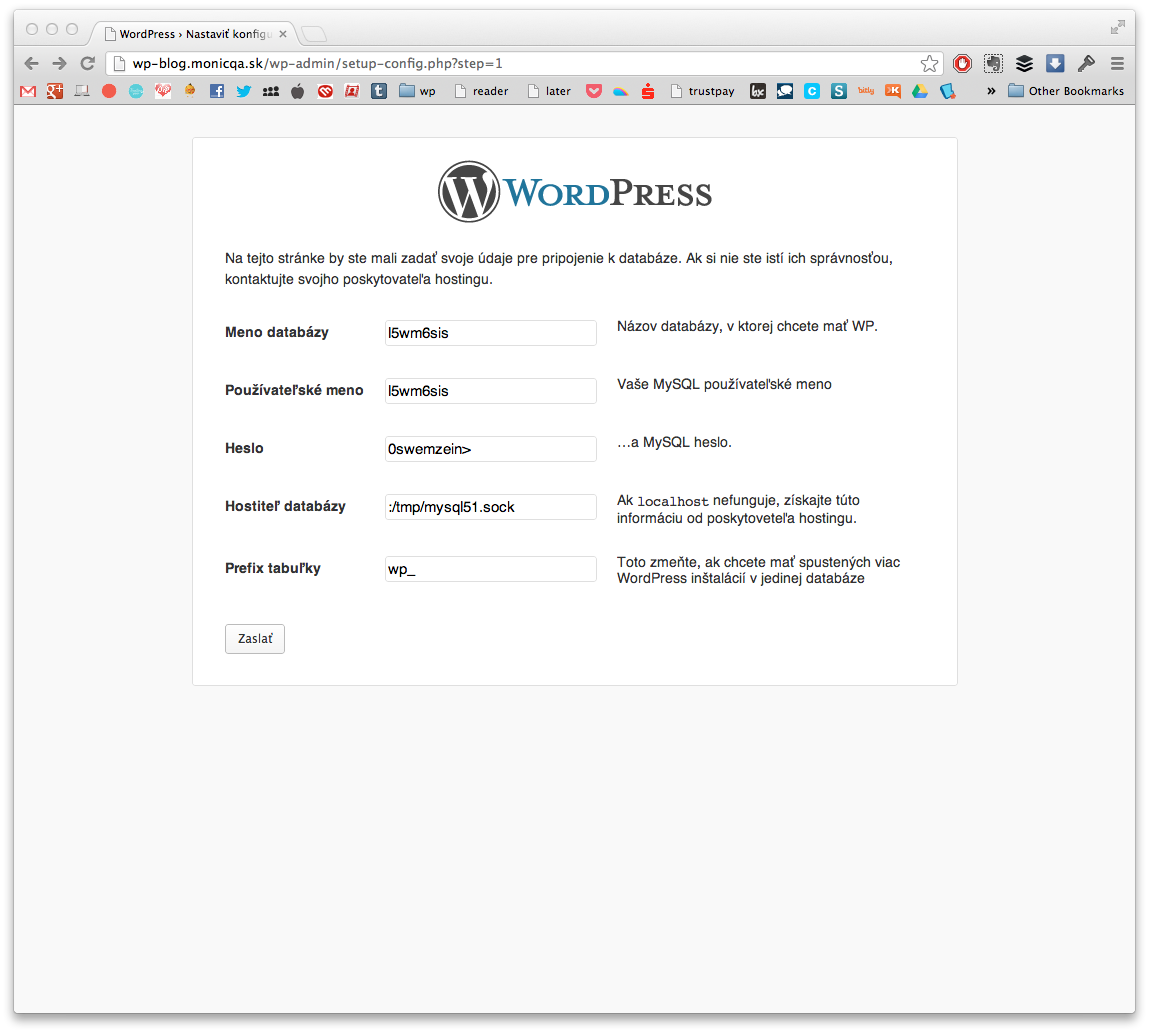This screenshot has width=1149, height=1033.
Task: Open the Facebook bookmark
Action: [216, 91]
